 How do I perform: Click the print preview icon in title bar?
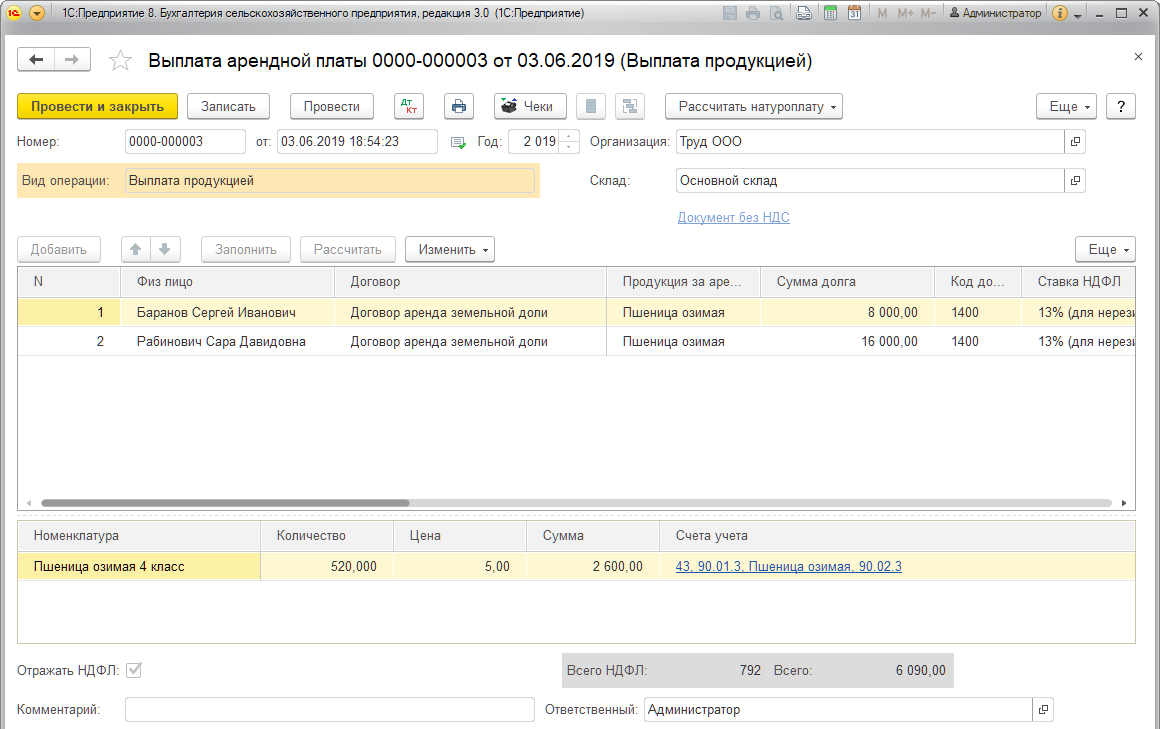point(776,13)
